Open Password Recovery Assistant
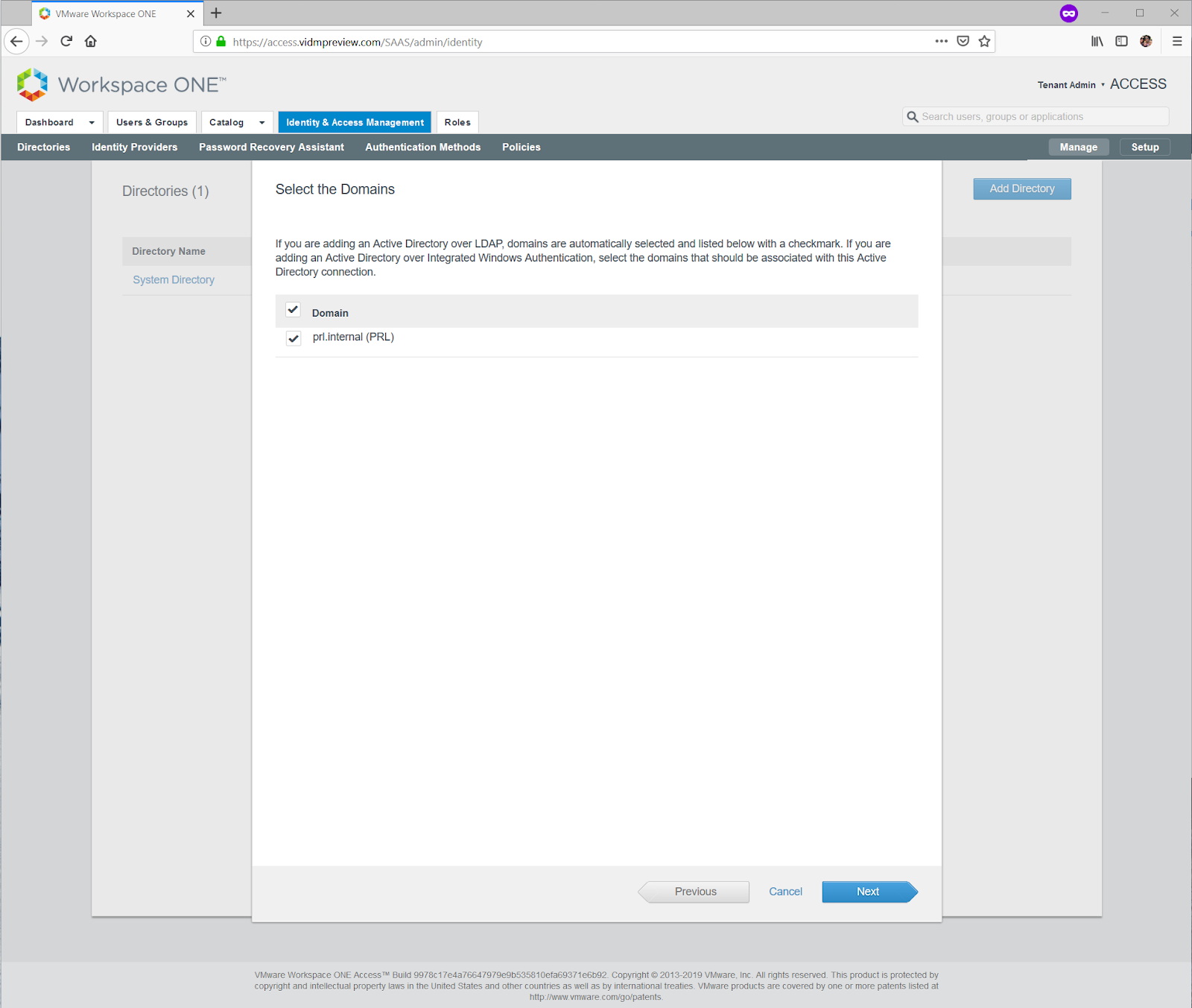The width and height of the screenshot is (1192, 1008). click(x=271, y=148)
